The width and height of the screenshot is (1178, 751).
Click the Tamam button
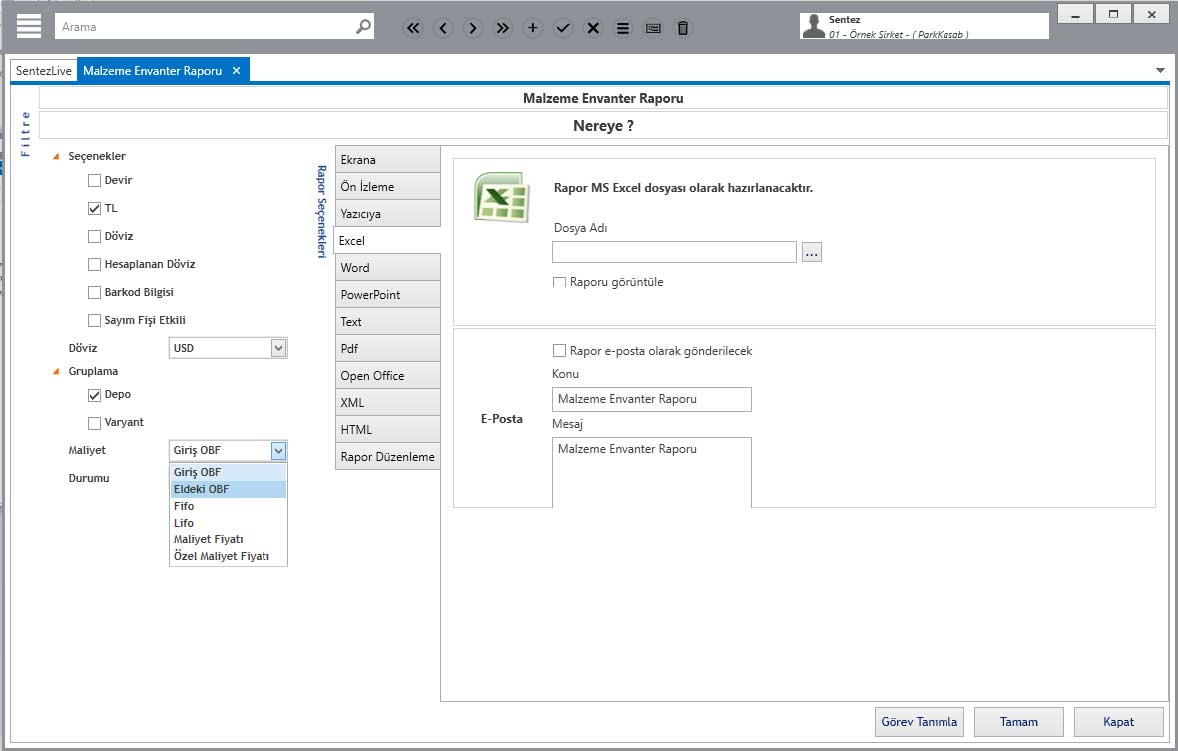pos(1018,721)
